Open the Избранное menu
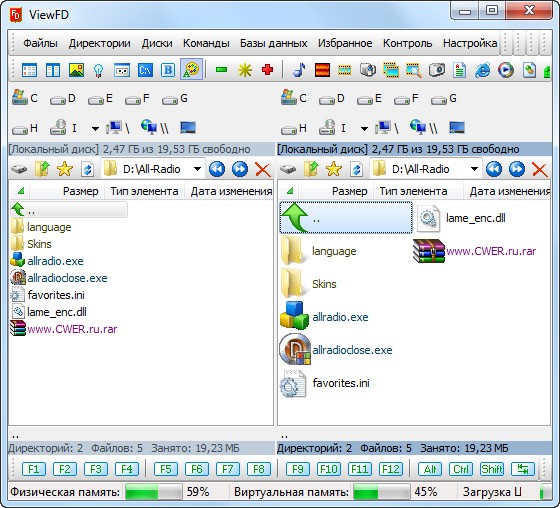Screen dimensions: 560x508 pyautogui.click(x=345, y=43)
